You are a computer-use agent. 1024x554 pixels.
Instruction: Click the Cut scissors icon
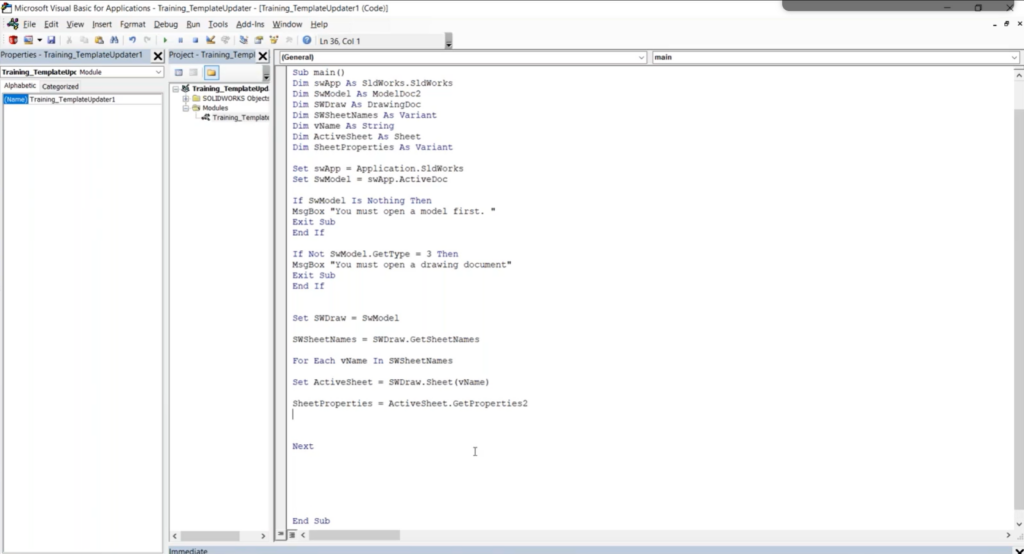point(69,41)
